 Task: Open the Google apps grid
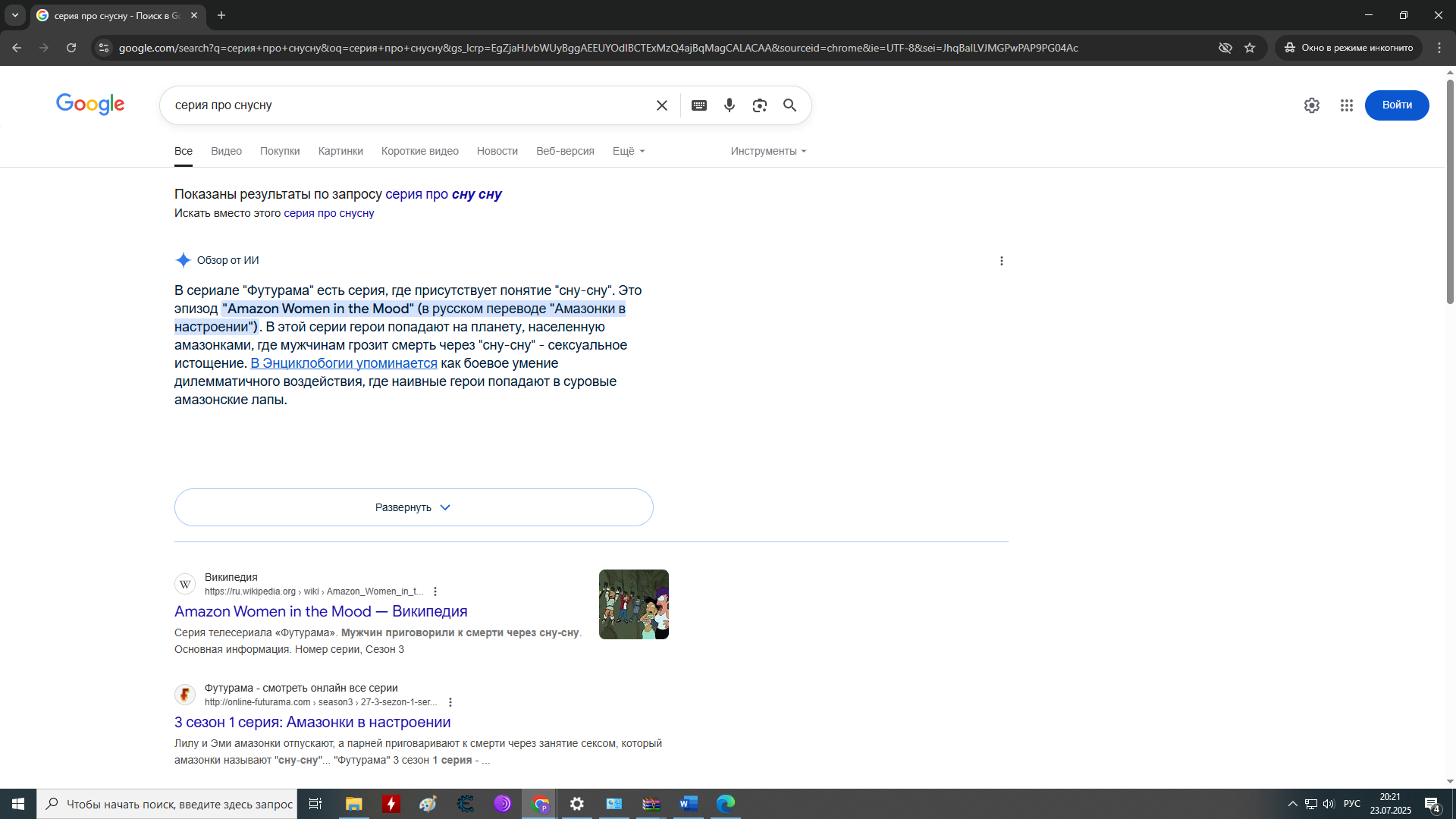coord(1347,105)
